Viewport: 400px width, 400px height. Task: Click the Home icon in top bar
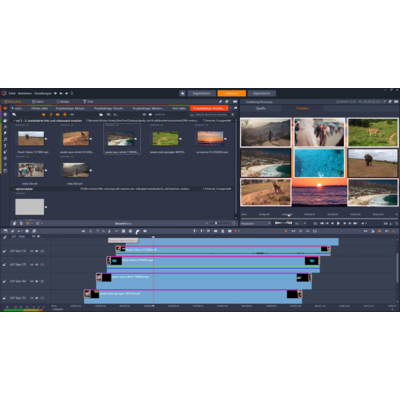pos(182,93)
